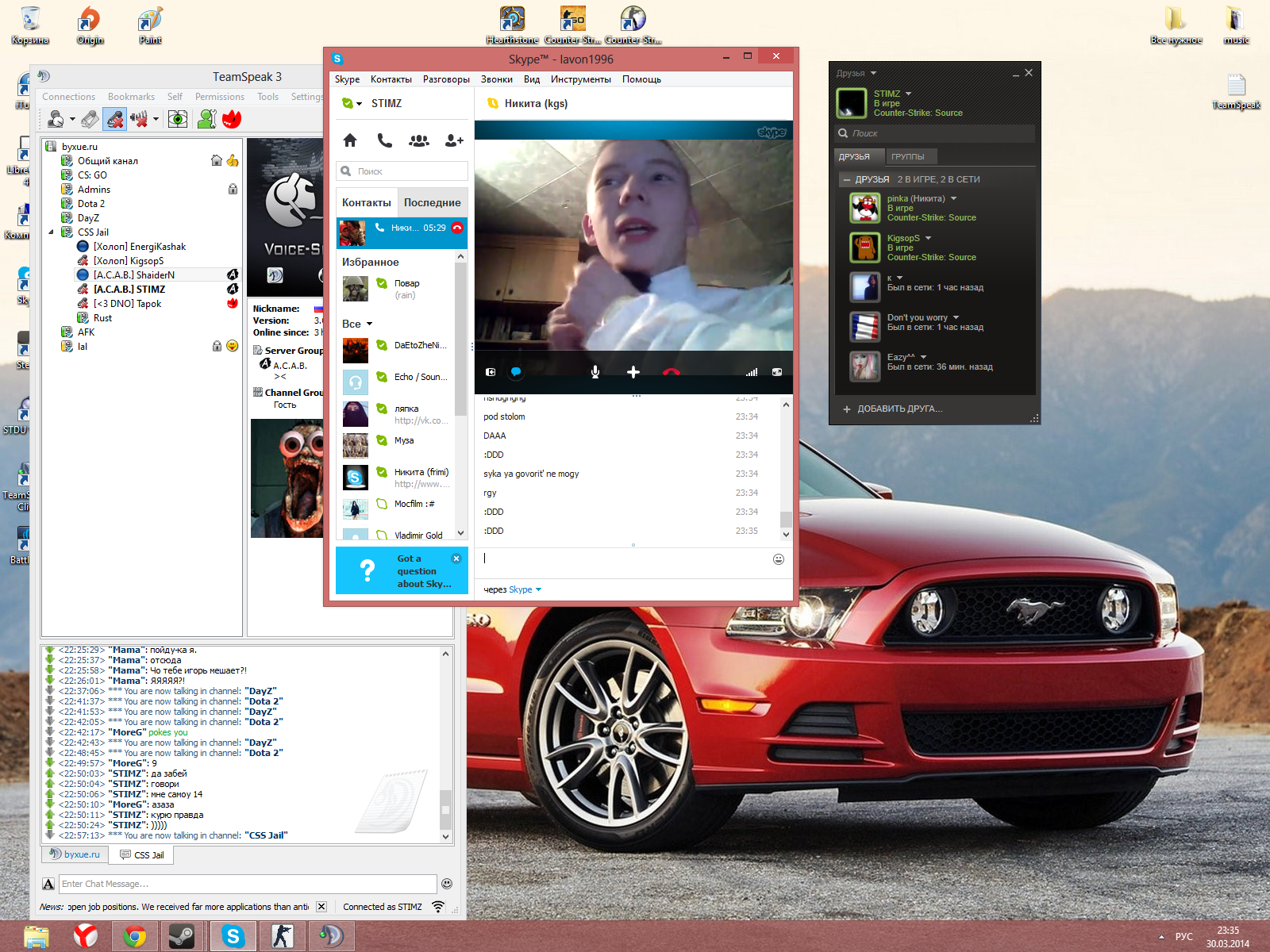Close the TeamSpeak news ticker

tap(321, 907)
